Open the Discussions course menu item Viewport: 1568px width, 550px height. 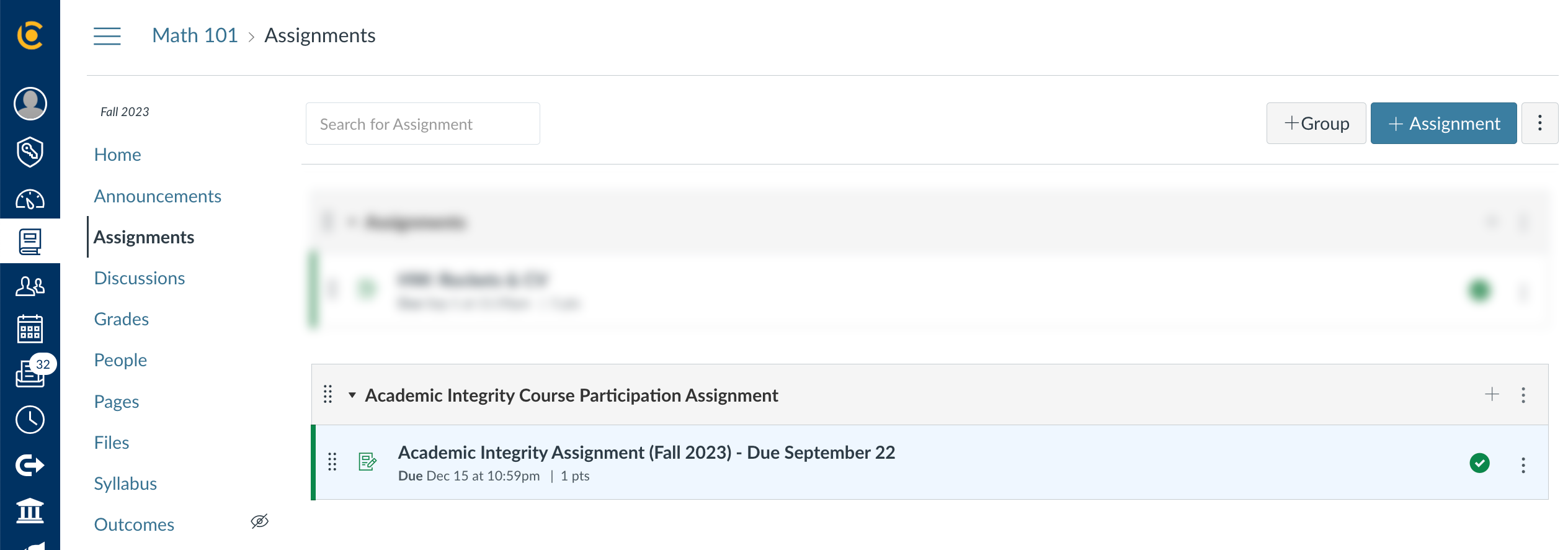click(x=140, y=278)
